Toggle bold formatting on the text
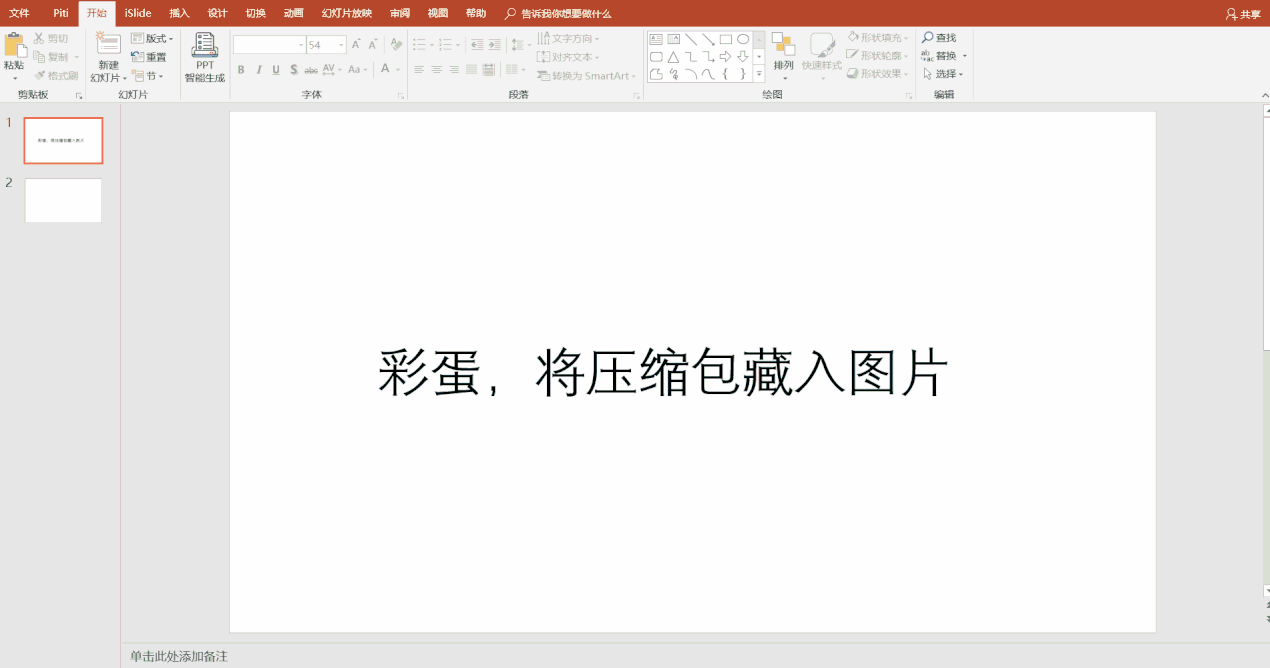 click(x=240, y=70)
